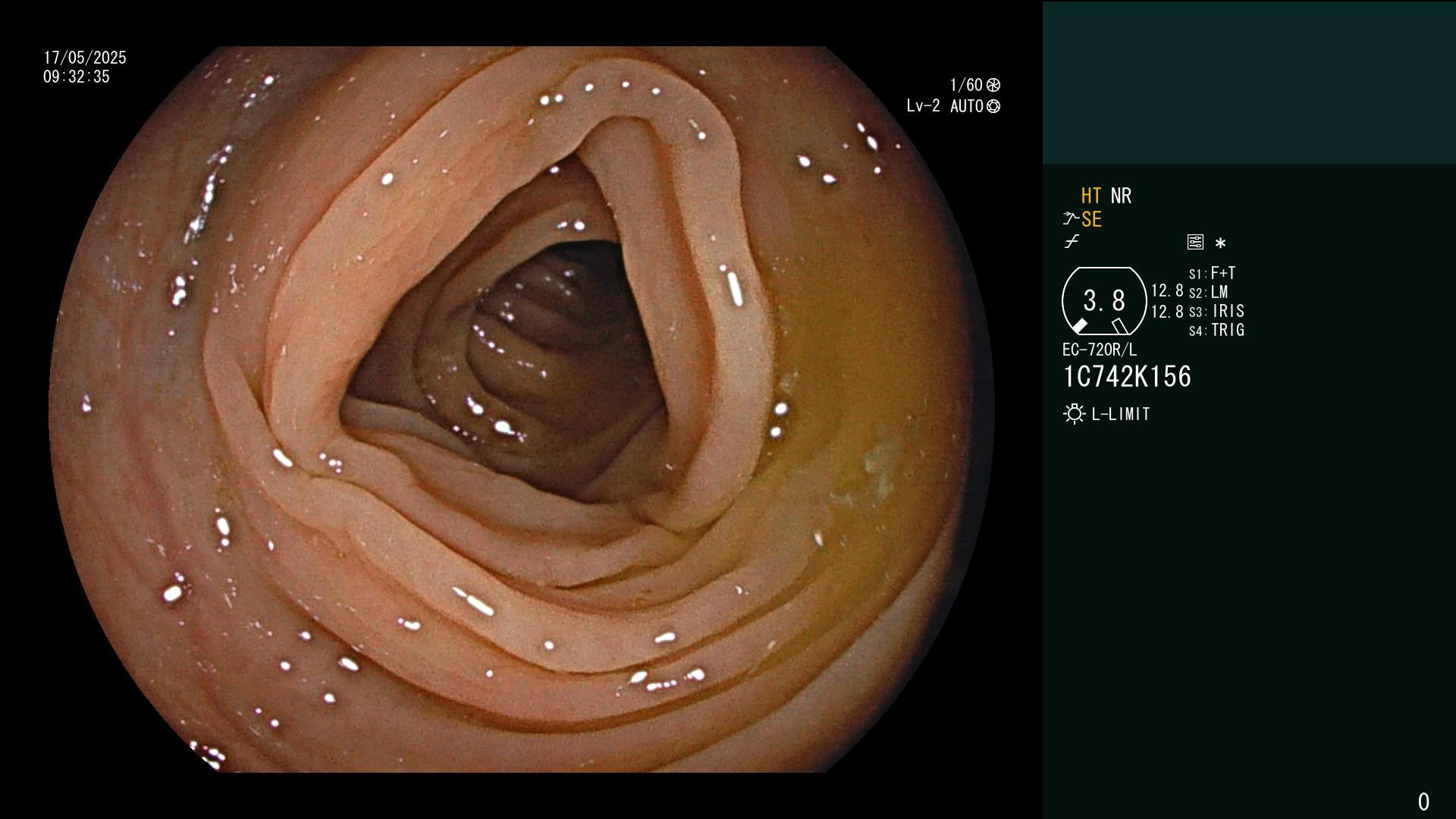Click the filled channel marker in scope diagram

click(x=1079, y=326)
